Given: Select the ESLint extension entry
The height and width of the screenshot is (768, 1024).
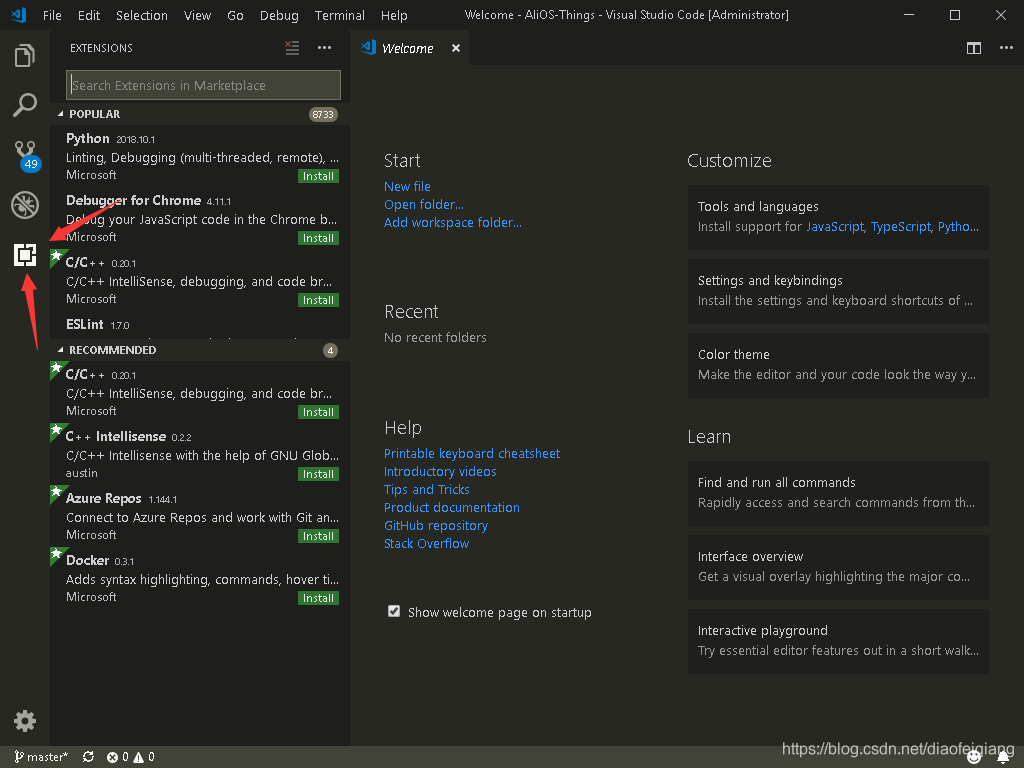Looking at the screenshot, I should click(200, 326).
